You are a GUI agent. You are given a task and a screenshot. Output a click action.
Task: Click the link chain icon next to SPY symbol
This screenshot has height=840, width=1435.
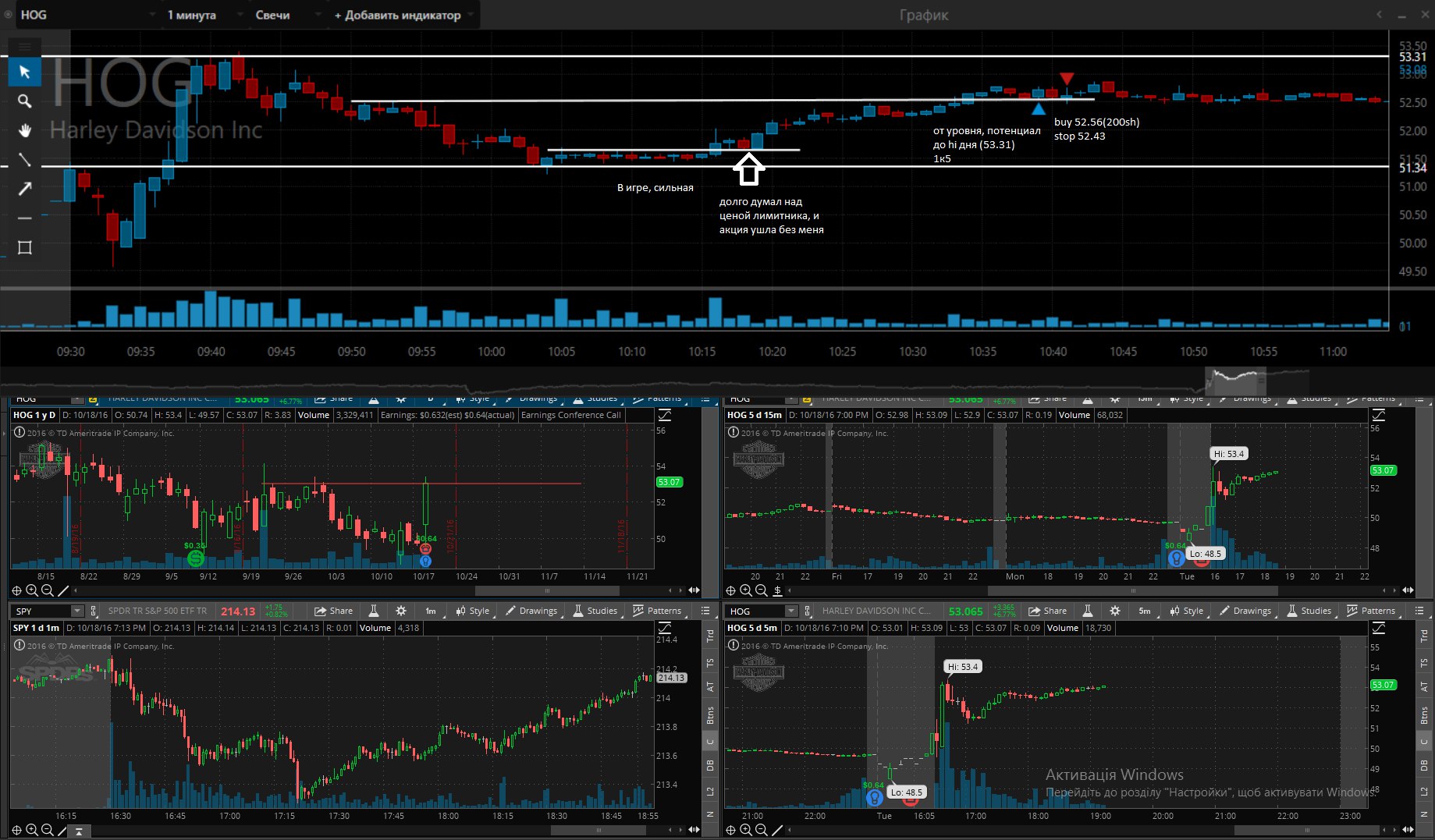coord(94,611)
